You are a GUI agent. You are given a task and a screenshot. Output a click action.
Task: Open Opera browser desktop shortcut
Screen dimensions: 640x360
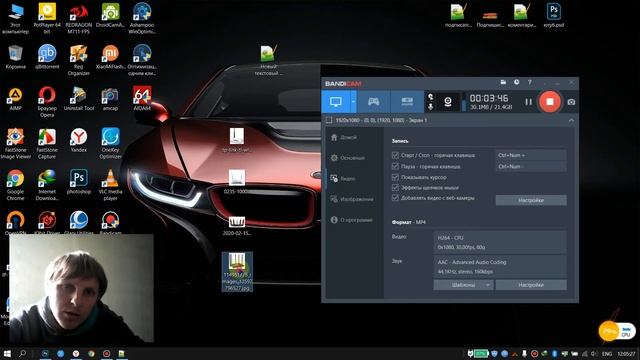pos(47,102)
